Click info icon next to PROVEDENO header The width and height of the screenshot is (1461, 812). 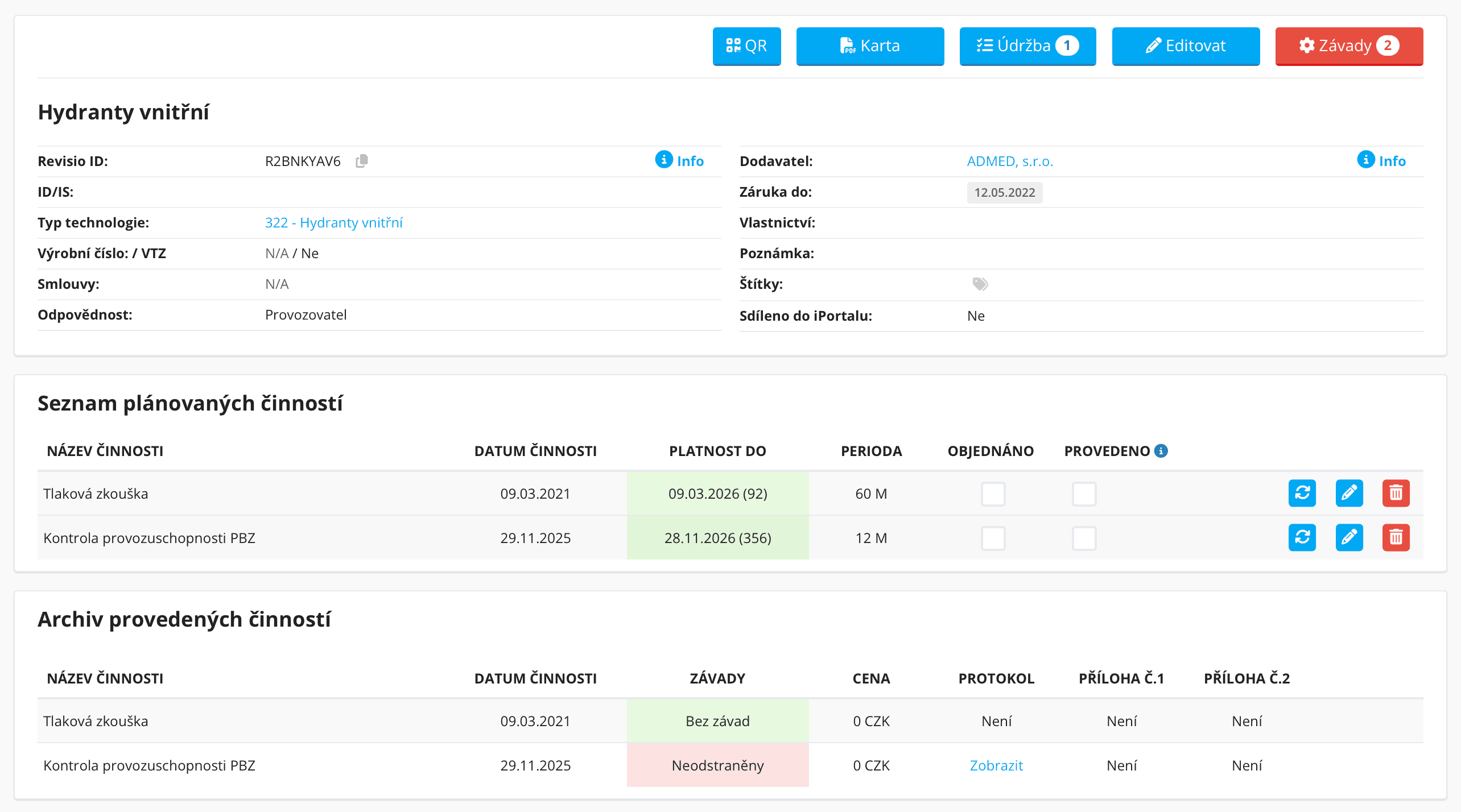pyautogui.click(x=1161, y=450)
